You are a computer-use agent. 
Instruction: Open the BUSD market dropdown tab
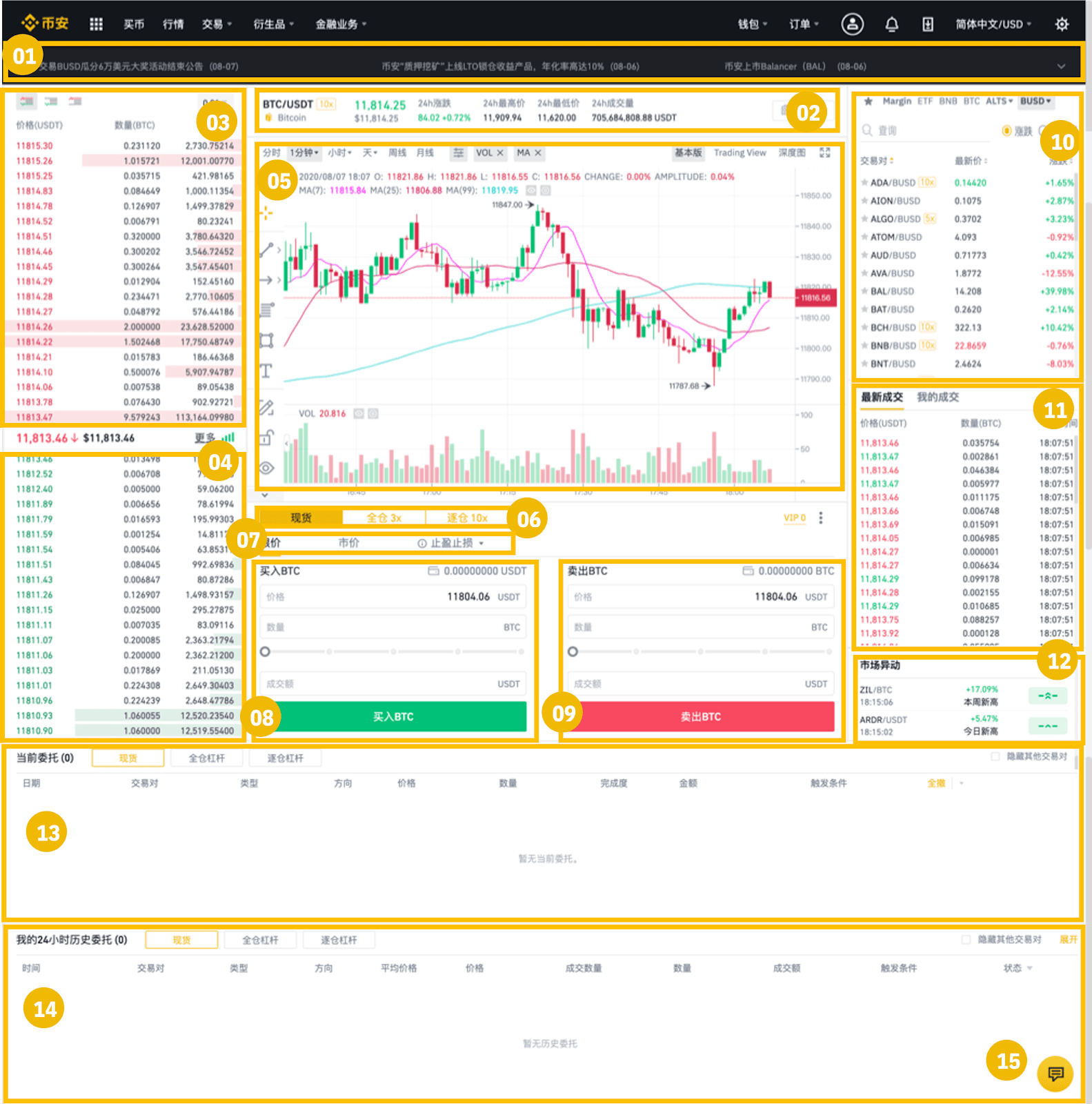[x=1035, y=101]
